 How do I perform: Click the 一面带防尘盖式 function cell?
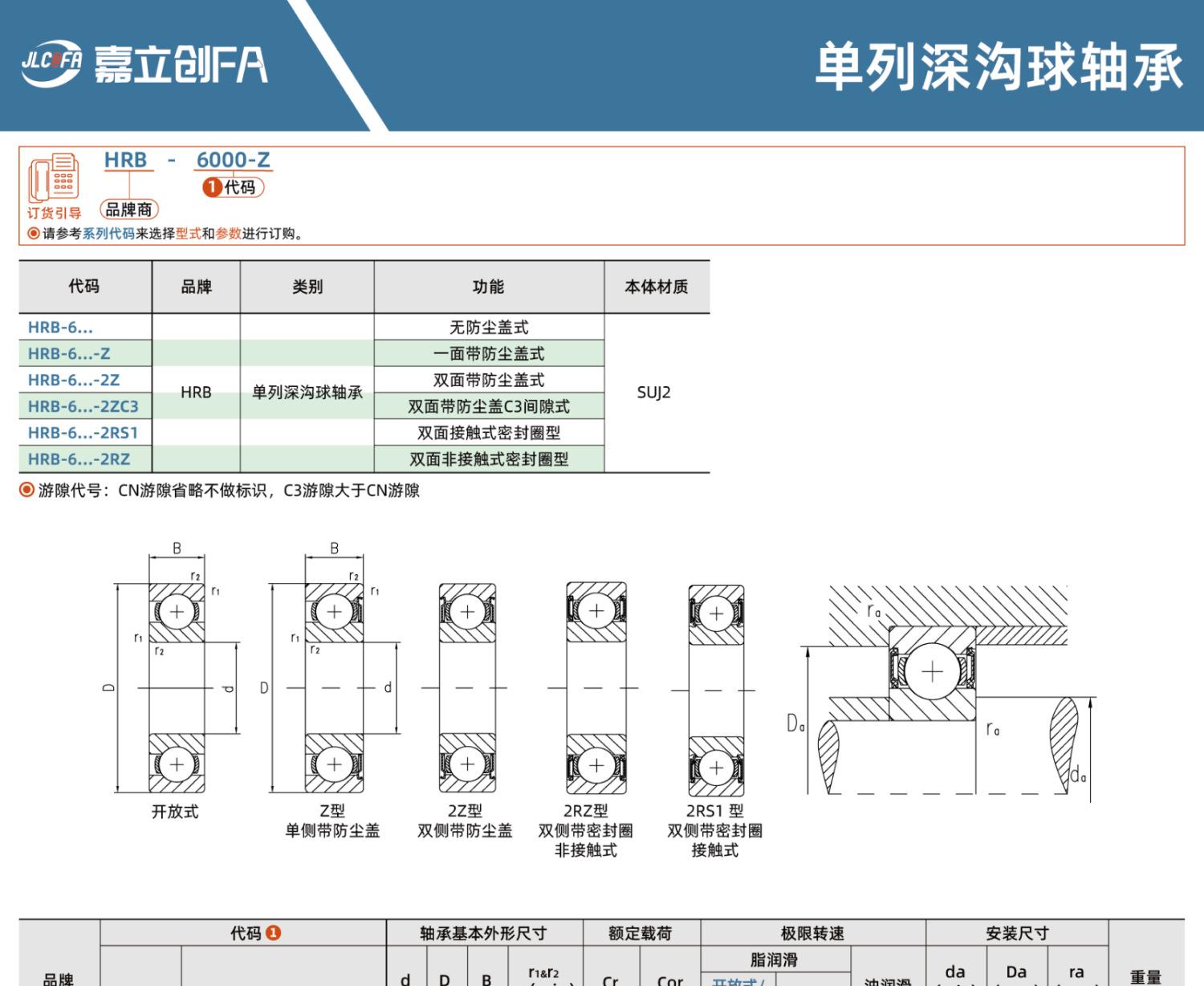pos(489,354)
